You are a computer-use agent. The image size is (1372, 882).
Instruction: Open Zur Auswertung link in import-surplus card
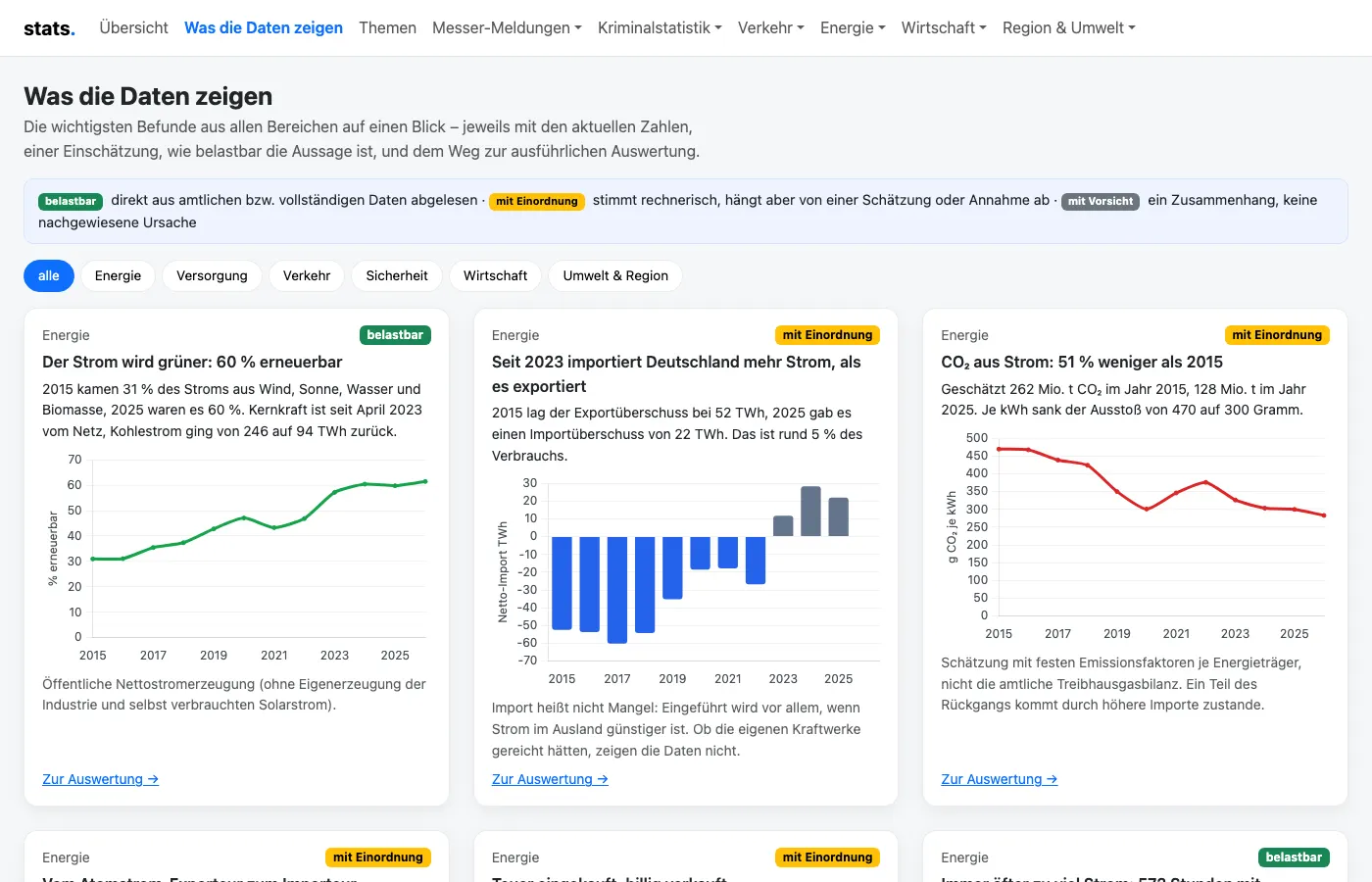(550, 779)
